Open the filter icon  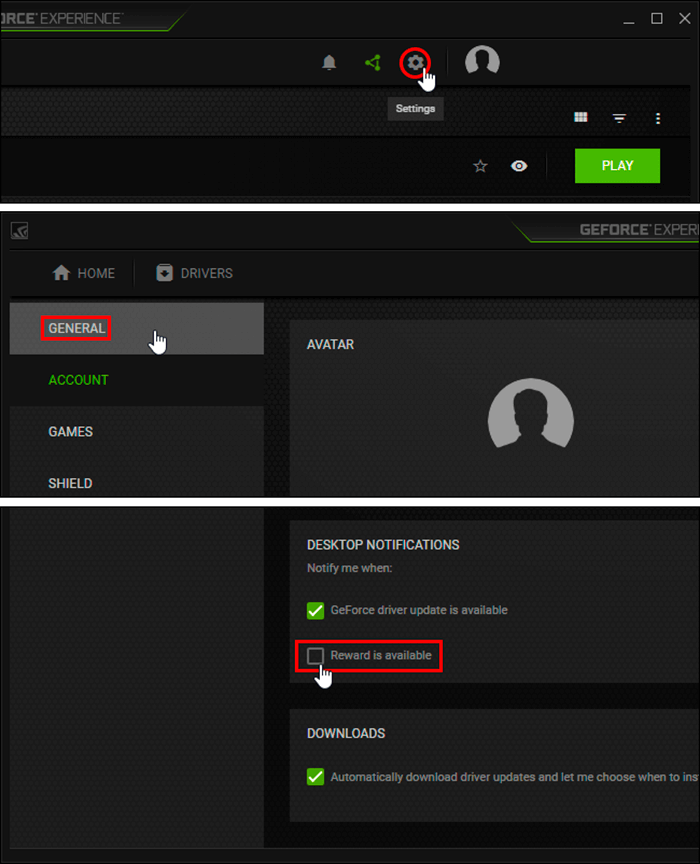tap(619, 118)
